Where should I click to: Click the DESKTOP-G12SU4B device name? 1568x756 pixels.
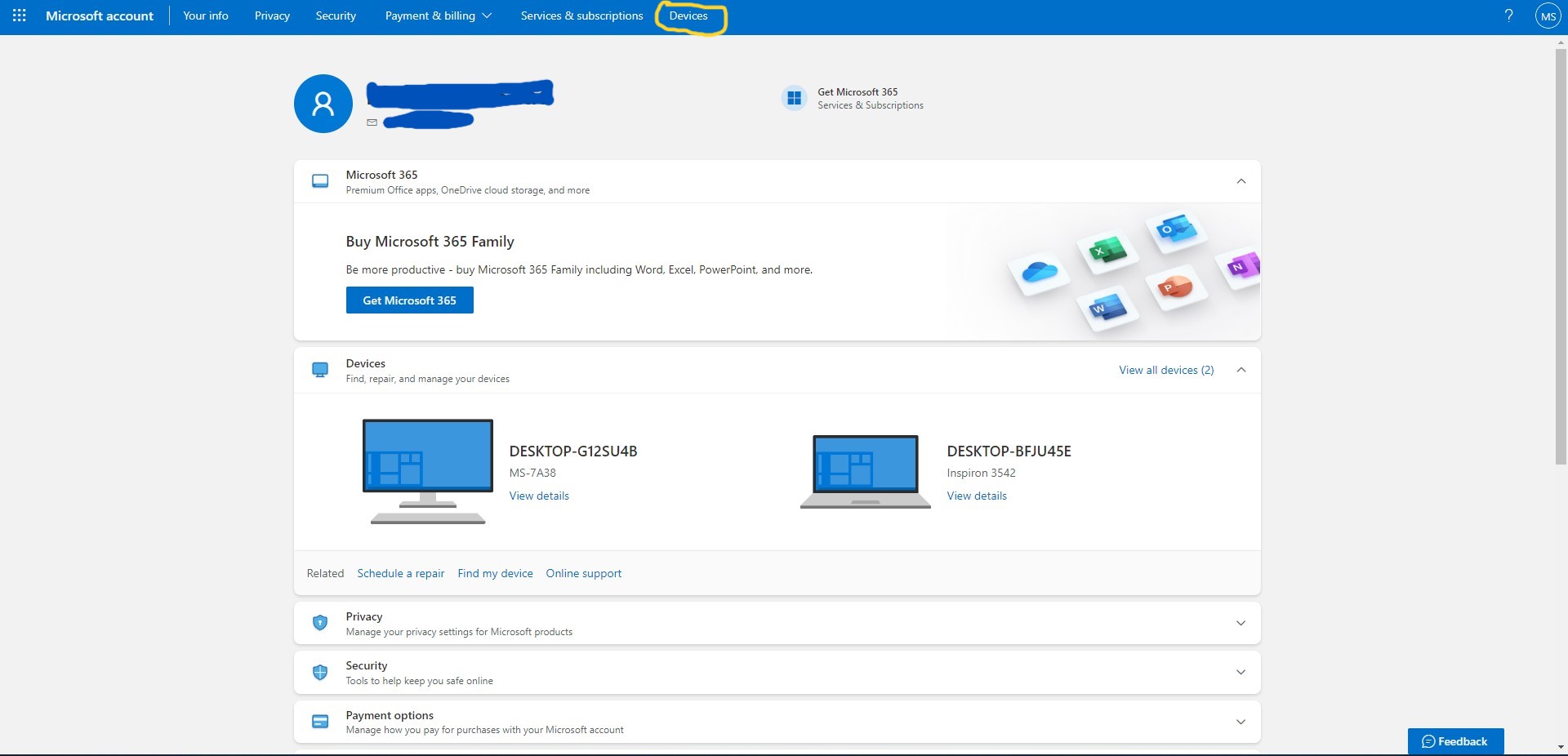(573, 451)
